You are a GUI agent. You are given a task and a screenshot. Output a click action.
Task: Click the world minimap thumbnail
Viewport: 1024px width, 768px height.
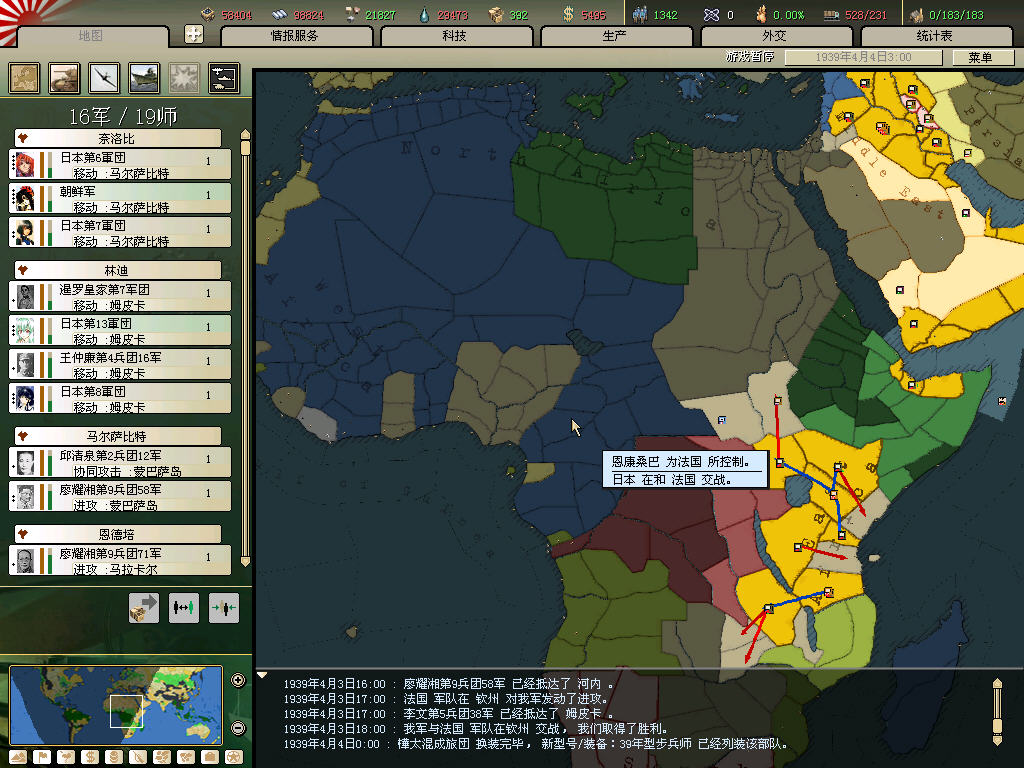[116, 705]
